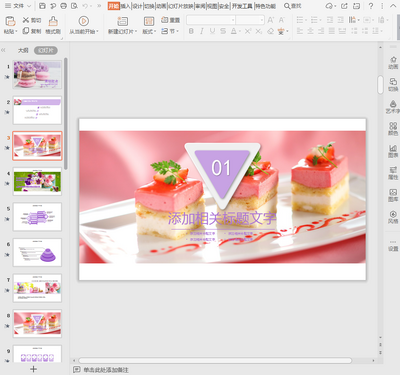Expand the numbered list dropdown arrow

[320, 20]
